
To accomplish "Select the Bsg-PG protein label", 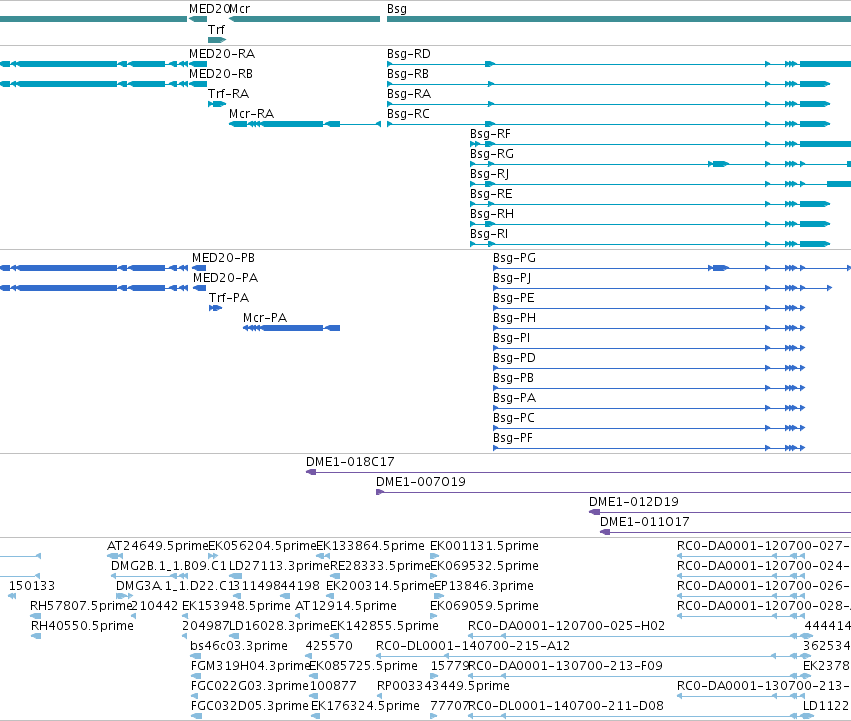I will coord(514,258).
